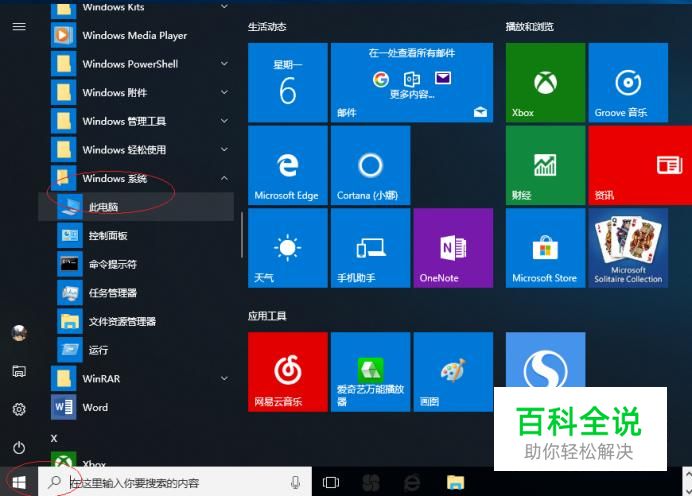Open the calendar tile showing 星期一 6
Image resolution: width=692 pixels, height=496 pixels.
pos(287,83)
